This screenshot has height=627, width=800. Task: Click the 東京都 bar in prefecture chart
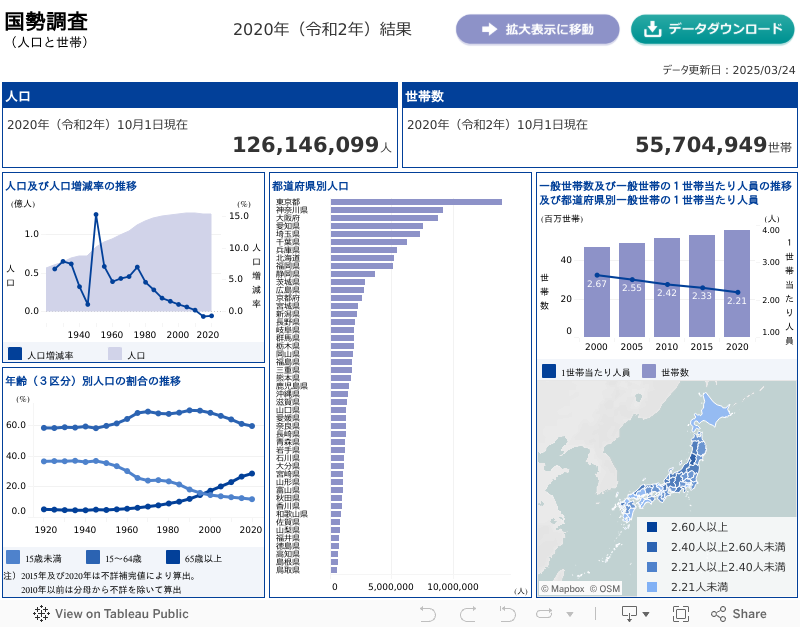click(x=402, y=202)
